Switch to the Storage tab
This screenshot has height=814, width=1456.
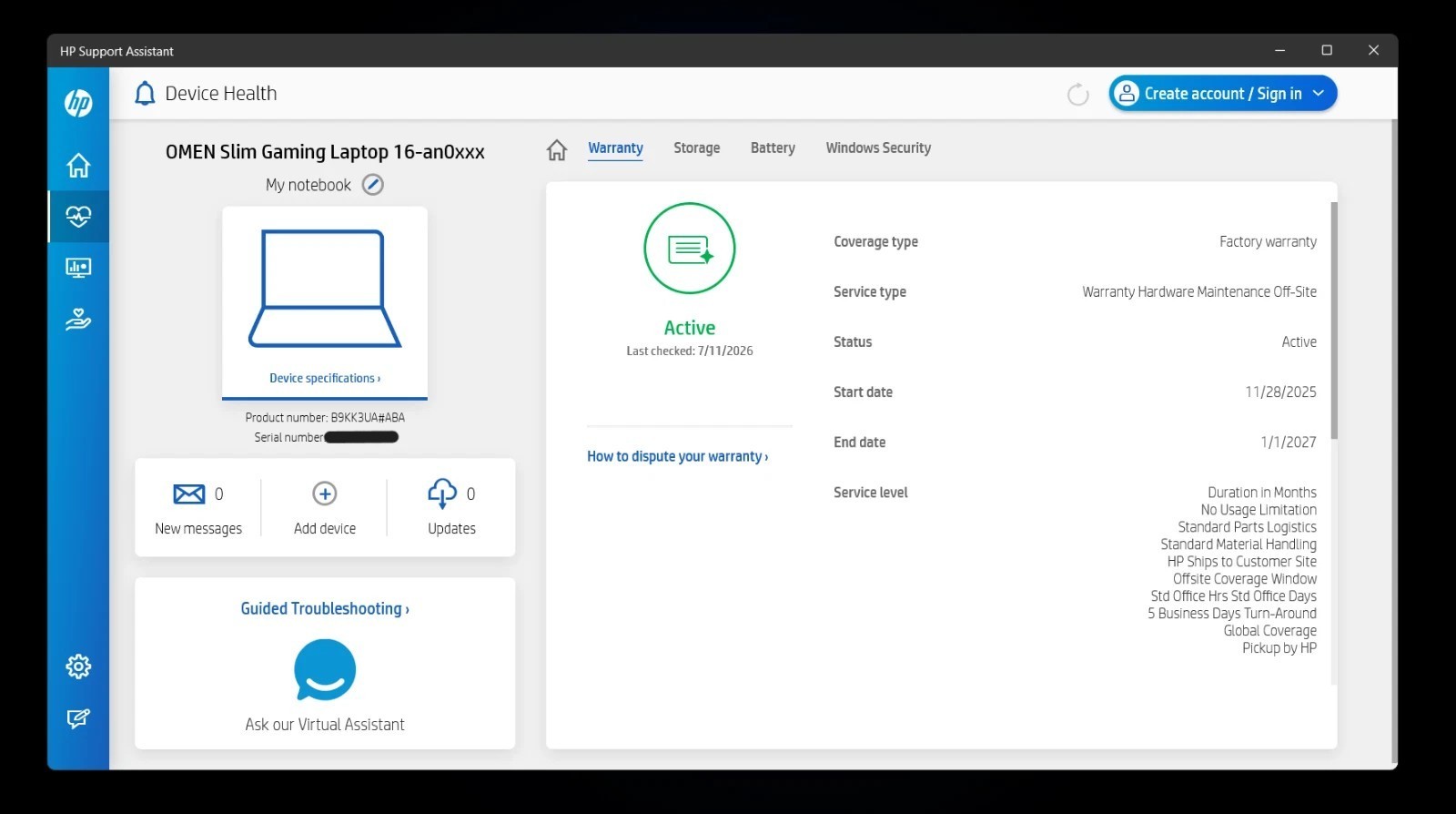[x=696, y=148]
